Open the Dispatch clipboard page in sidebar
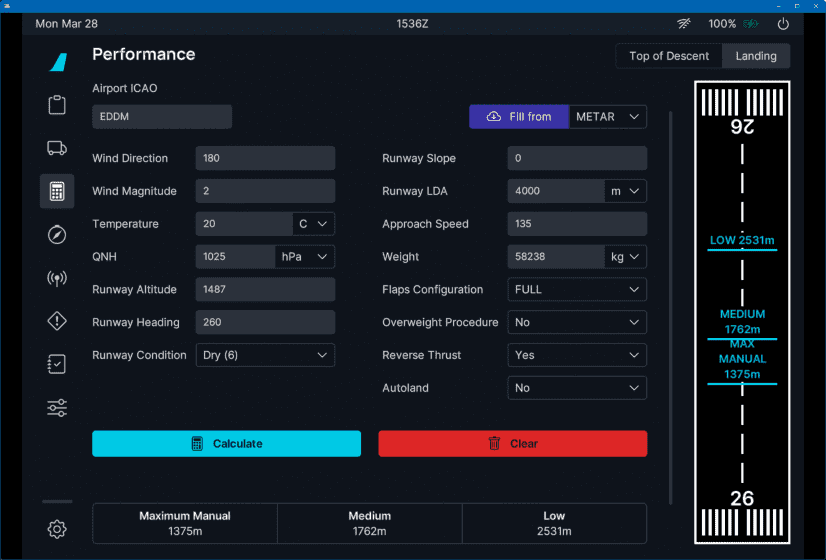The height and width of the screenshot is (560, 826). 57,105
